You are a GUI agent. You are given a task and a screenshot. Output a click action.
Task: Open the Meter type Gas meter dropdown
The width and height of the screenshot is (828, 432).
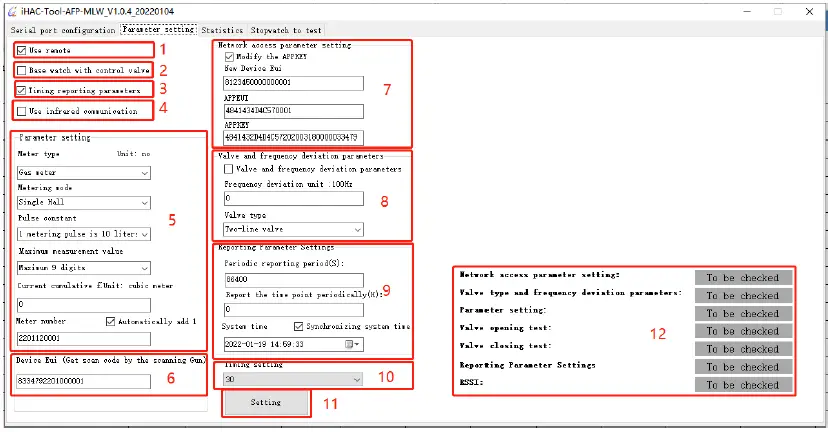[84, 173]
